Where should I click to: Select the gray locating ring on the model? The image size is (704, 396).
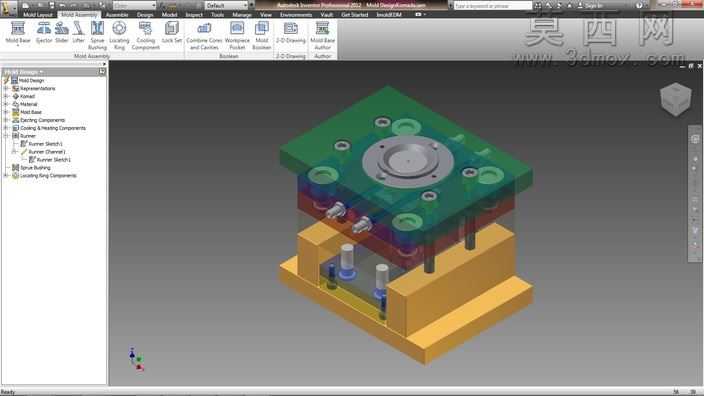click(408, 162)
